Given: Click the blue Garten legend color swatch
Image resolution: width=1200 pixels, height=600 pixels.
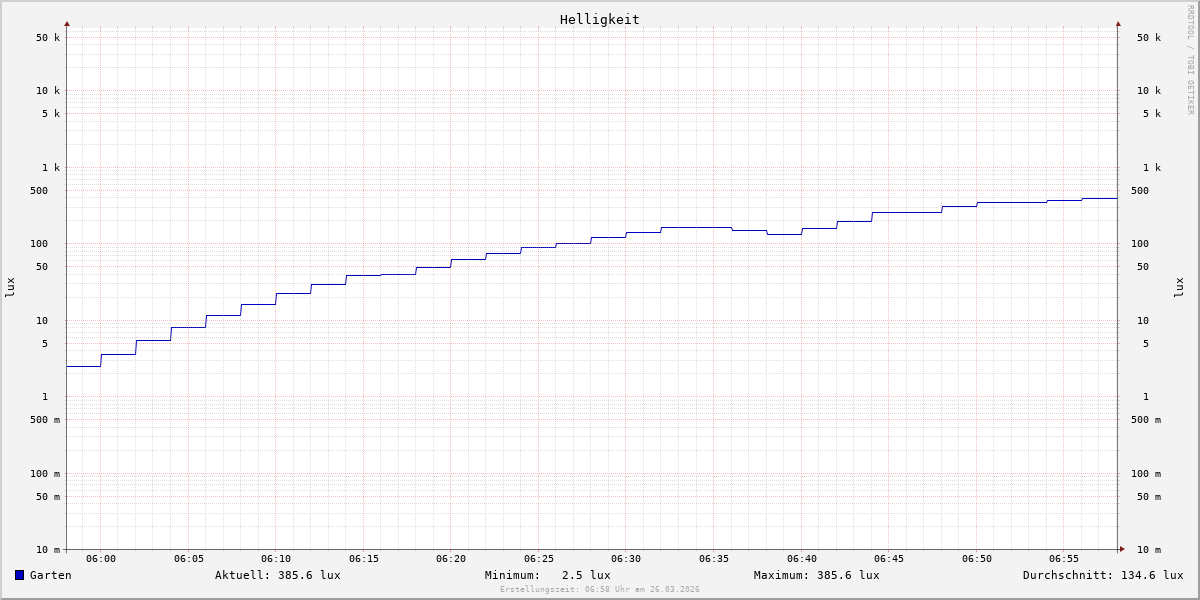Looking at the screenshot, I should tap(19, 575).
